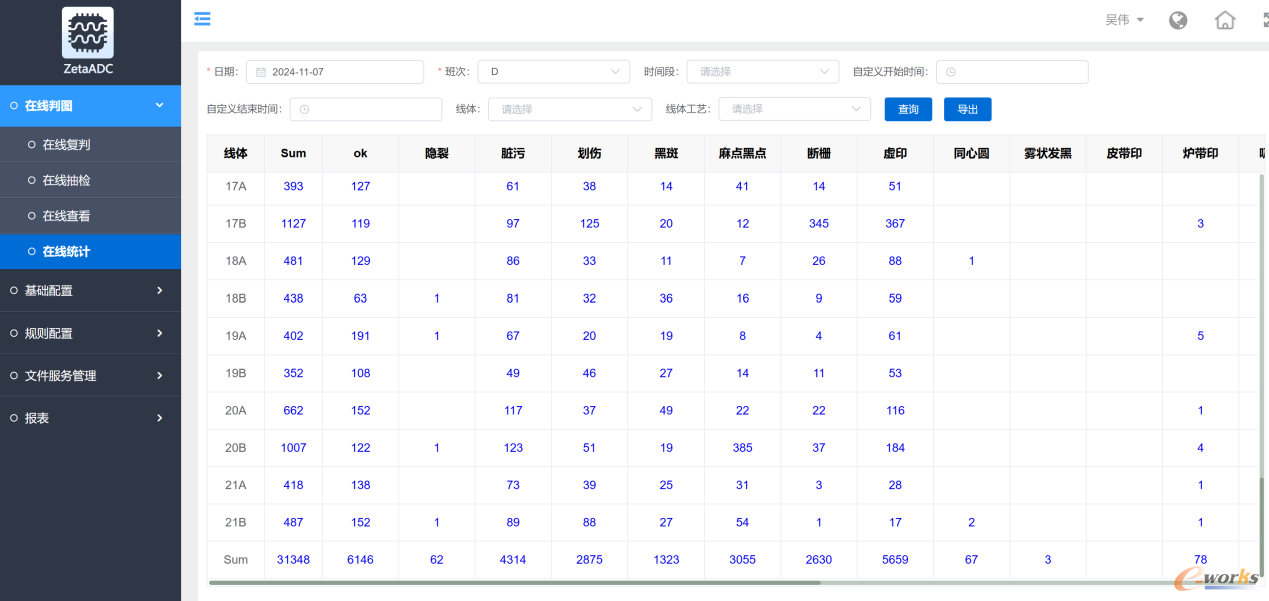Click 脏污 value 61 in row 17A
Image resolution: width=1269 pixels, height=601 pixels.
[513, 186]
